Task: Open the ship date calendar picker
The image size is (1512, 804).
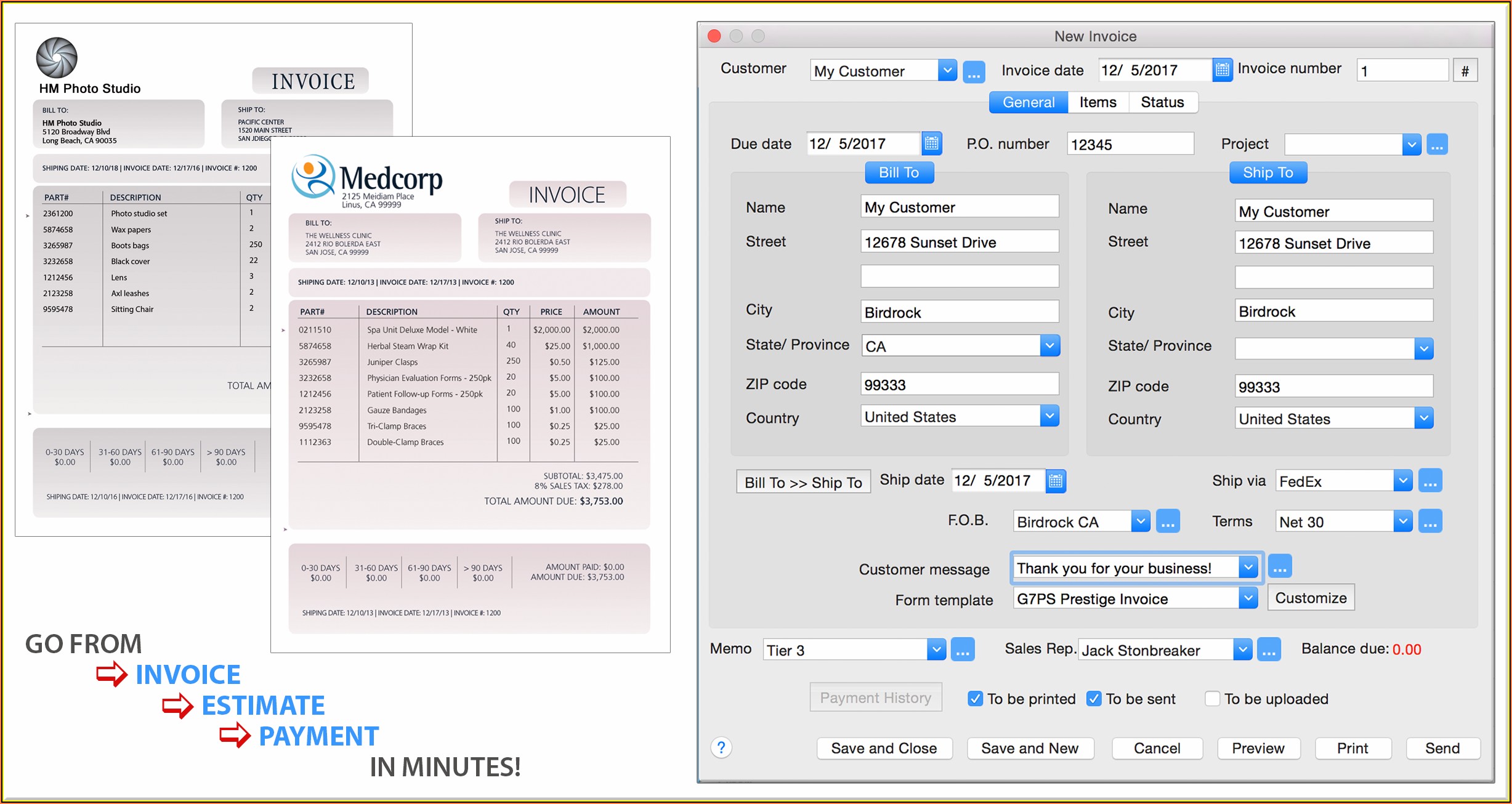Action: pos(1055,481)
